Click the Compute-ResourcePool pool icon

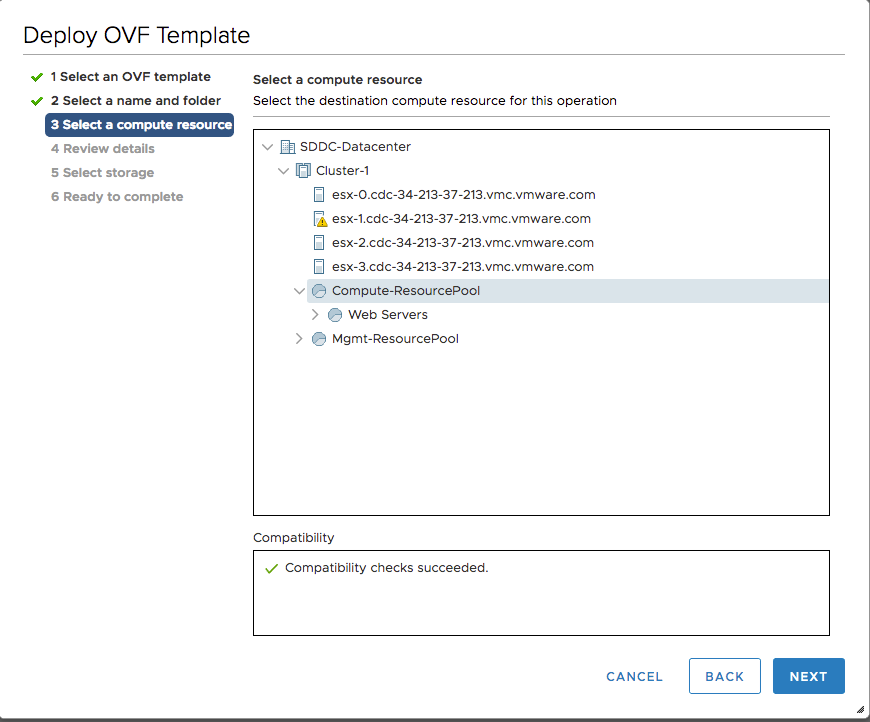(x=319, y=291)
